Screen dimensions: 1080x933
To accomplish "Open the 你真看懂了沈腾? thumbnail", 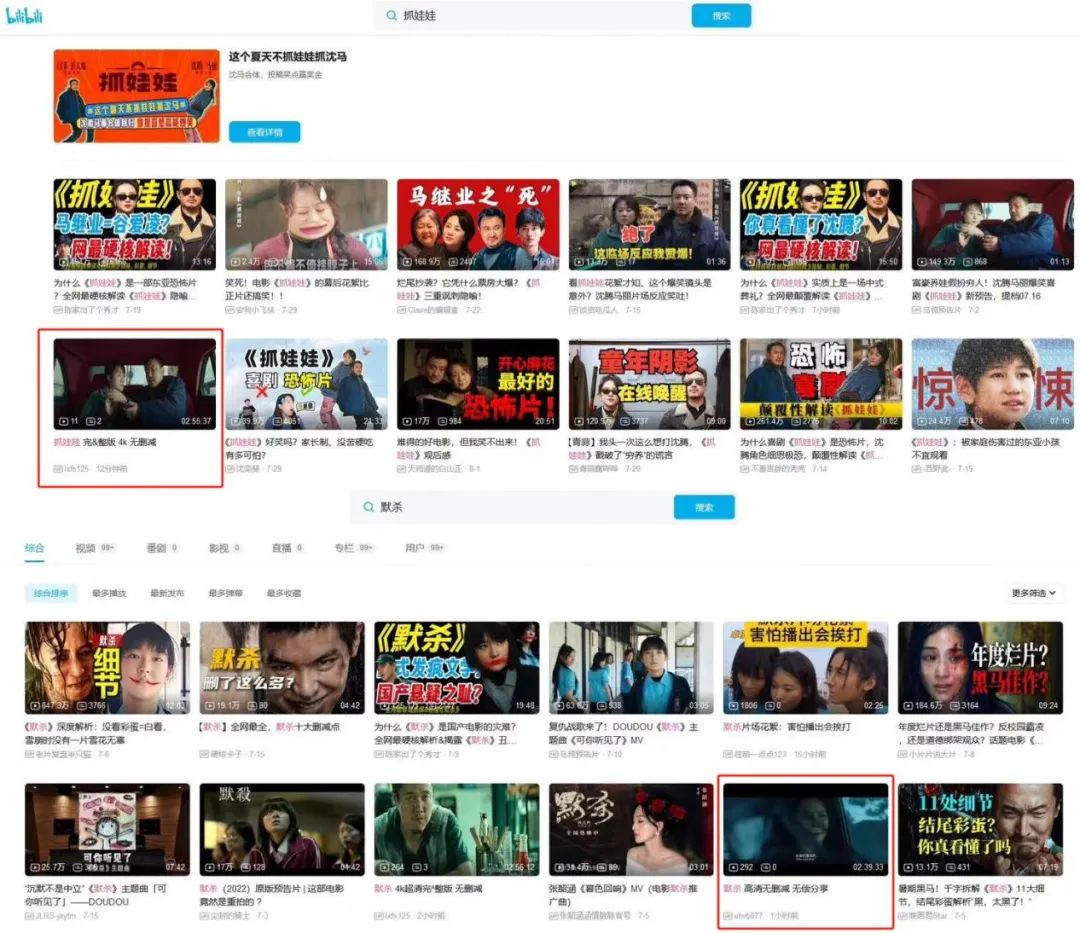I will tap(821, 224).
